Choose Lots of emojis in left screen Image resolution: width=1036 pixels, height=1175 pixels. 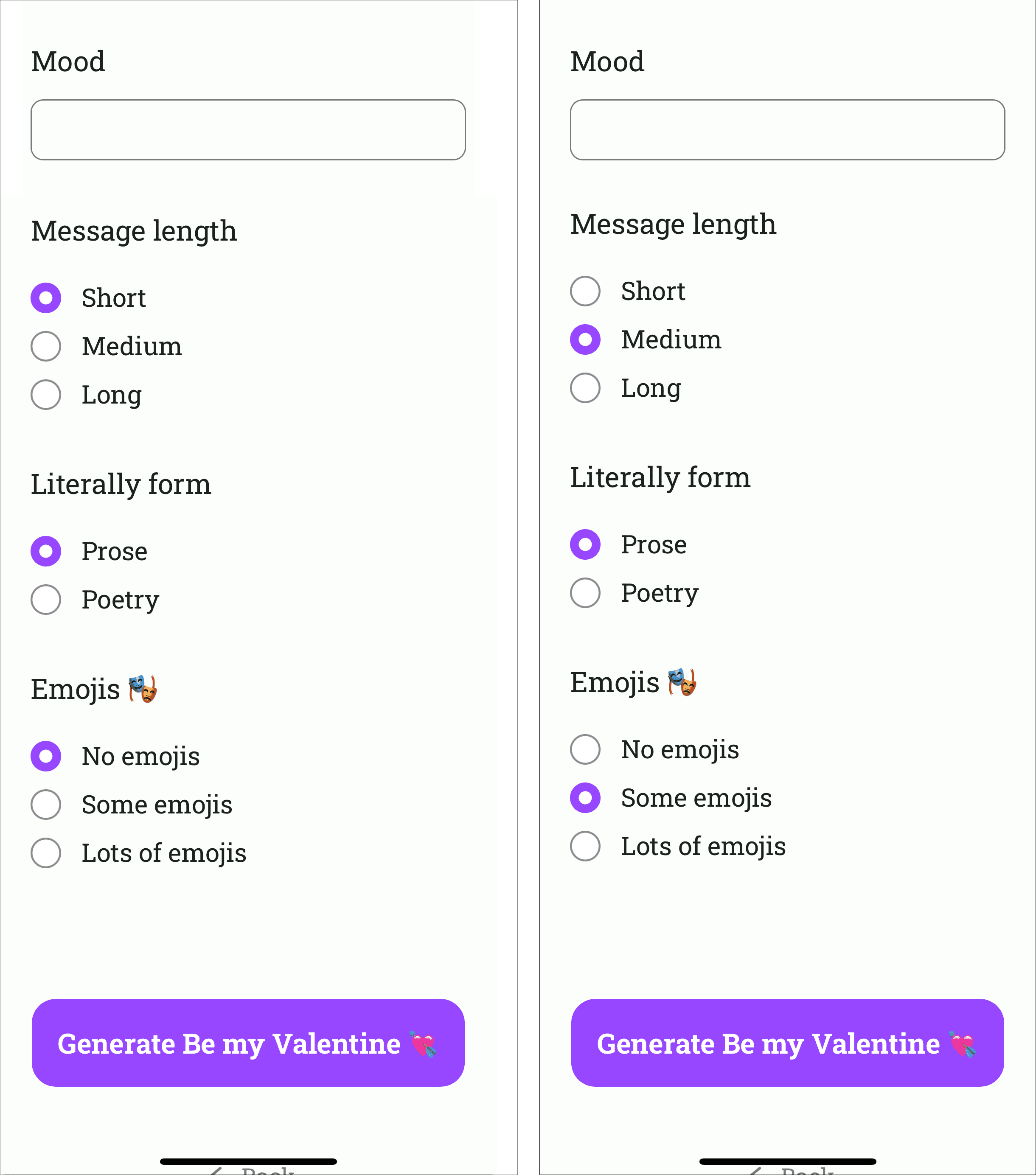pos(46,853)
